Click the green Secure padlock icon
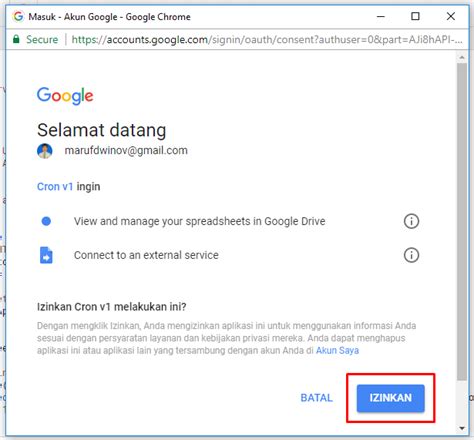The image size is (474, 440). [16, 39]
